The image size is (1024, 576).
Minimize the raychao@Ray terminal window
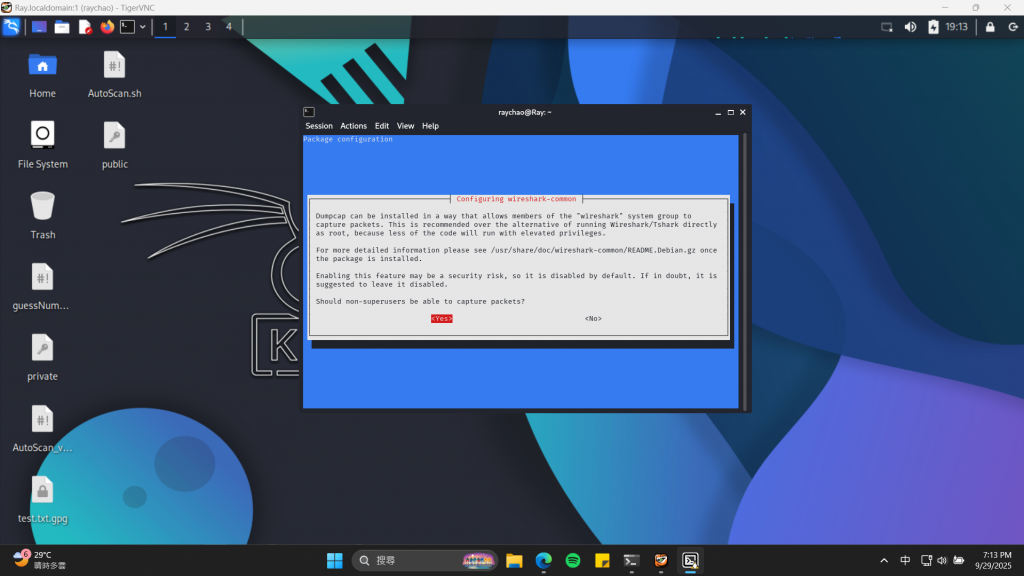pos(718,112)
